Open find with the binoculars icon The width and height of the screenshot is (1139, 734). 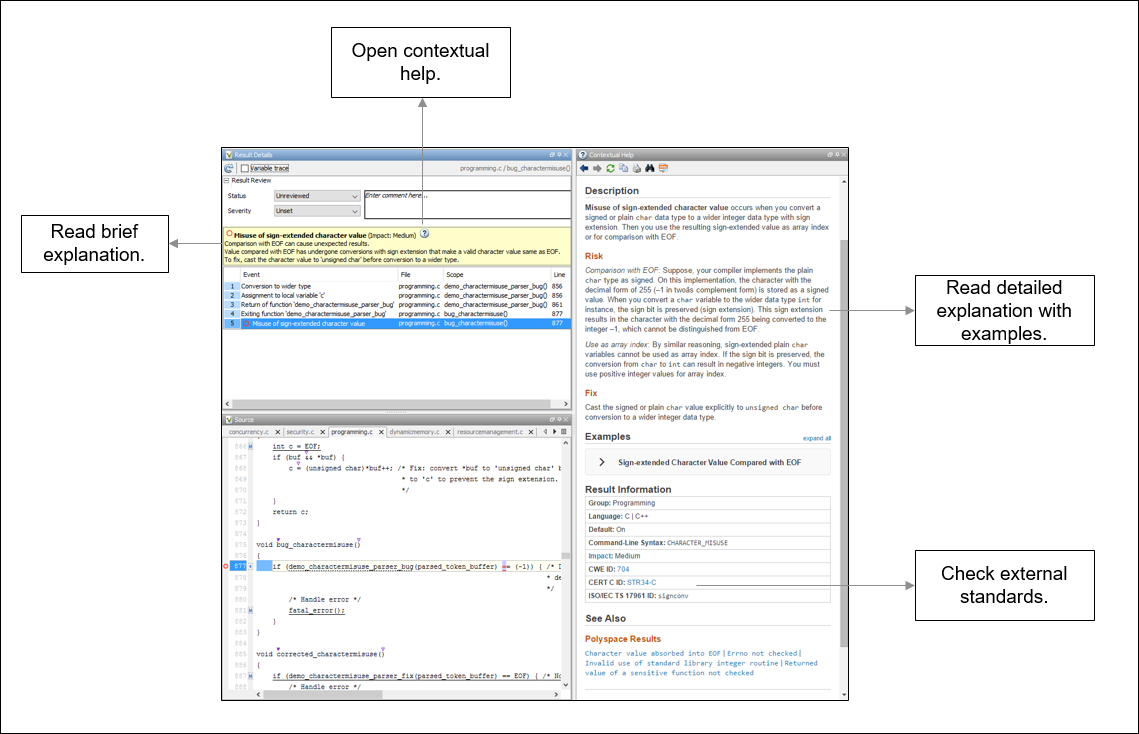[x=649, y=168]
